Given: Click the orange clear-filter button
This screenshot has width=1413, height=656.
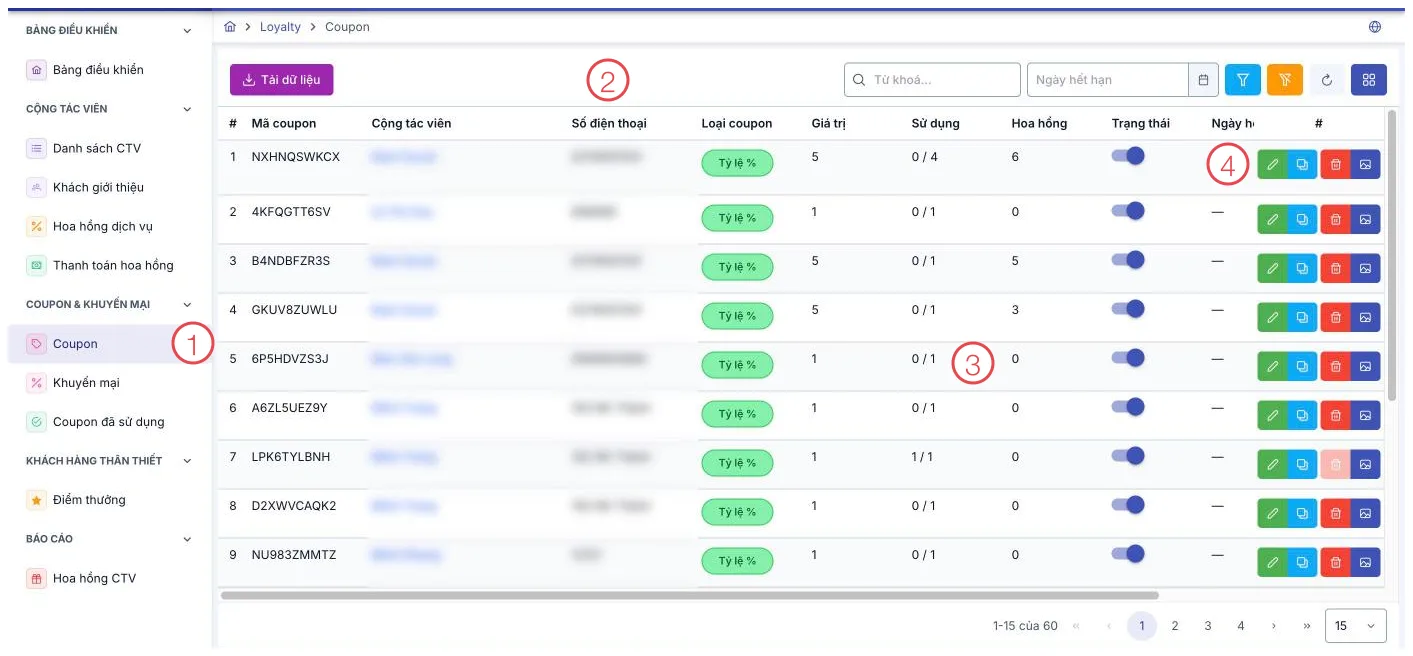Looking at the screenshot, I should coord(1285,80).
